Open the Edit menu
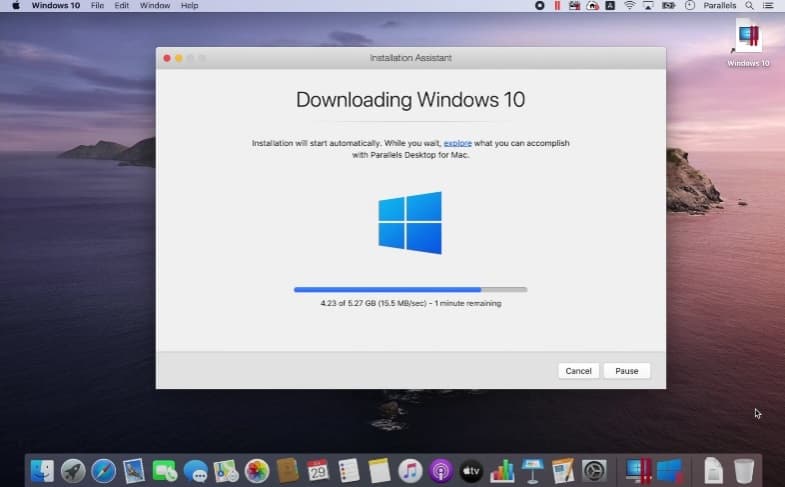The width and height of the screenshot is (785, 487). coord(122,6)
